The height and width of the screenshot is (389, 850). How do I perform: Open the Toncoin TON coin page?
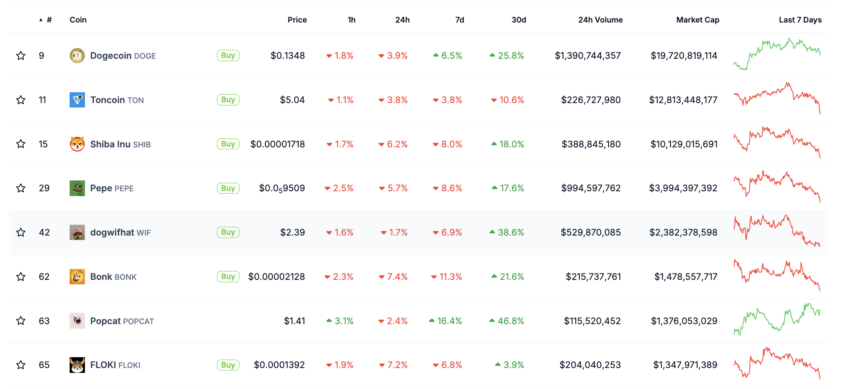117,100
